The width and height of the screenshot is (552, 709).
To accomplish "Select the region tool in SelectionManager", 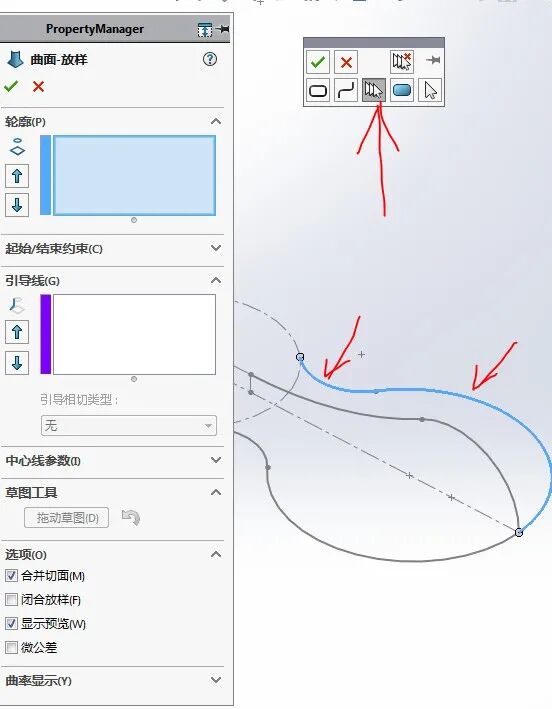I will (x=402, y=90).
